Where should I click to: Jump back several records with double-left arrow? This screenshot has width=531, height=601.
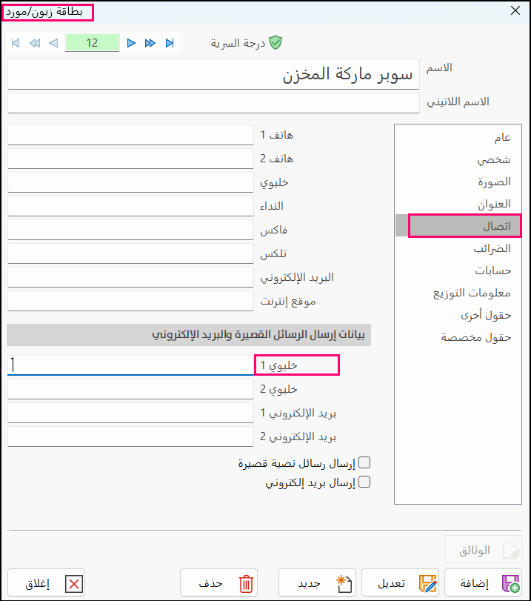pos(35,43)
